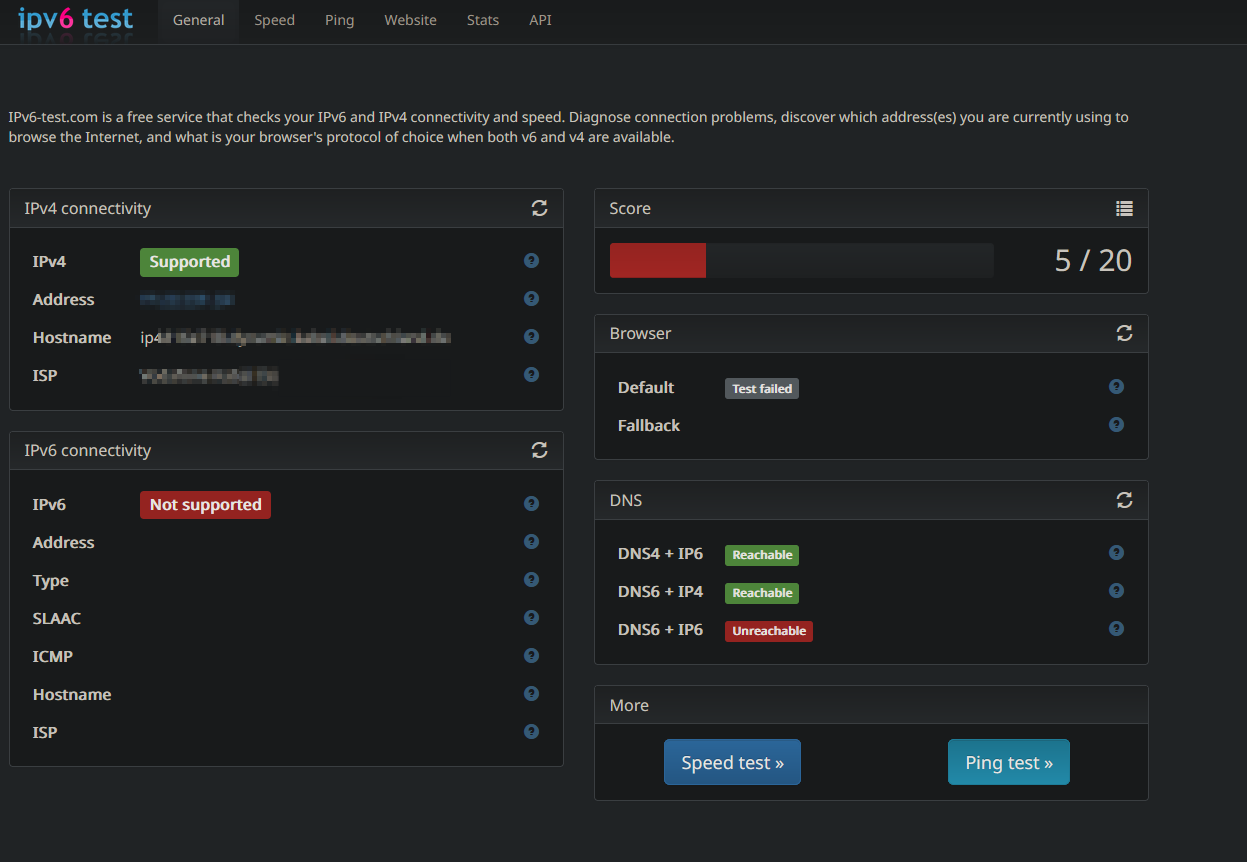
Task: Switch to the Stats tab
Action: point(482,20)
